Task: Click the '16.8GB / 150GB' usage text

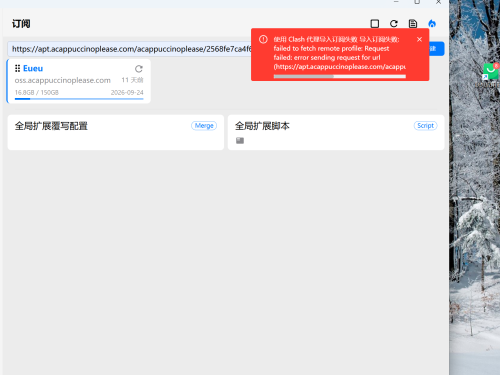Action: coord(37,92)
